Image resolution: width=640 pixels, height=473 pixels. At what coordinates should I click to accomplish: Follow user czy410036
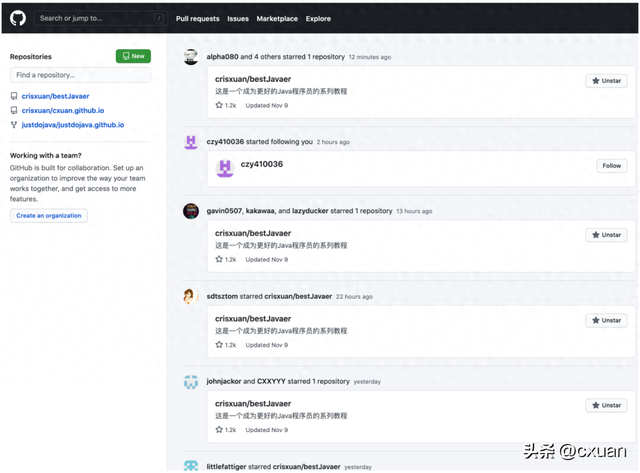611,166
